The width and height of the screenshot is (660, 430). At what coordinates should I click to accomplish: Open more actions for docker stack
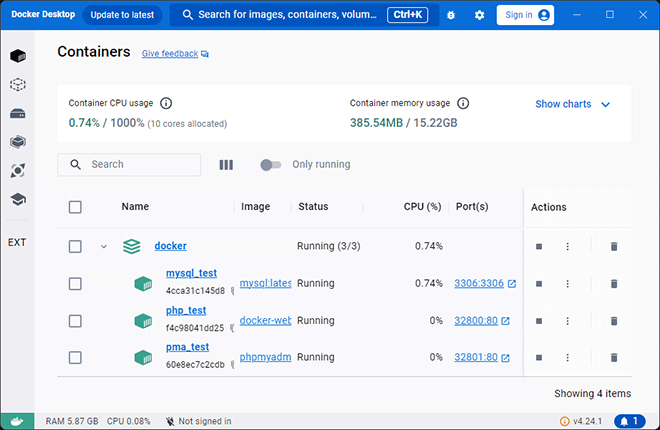click(567, 247)
